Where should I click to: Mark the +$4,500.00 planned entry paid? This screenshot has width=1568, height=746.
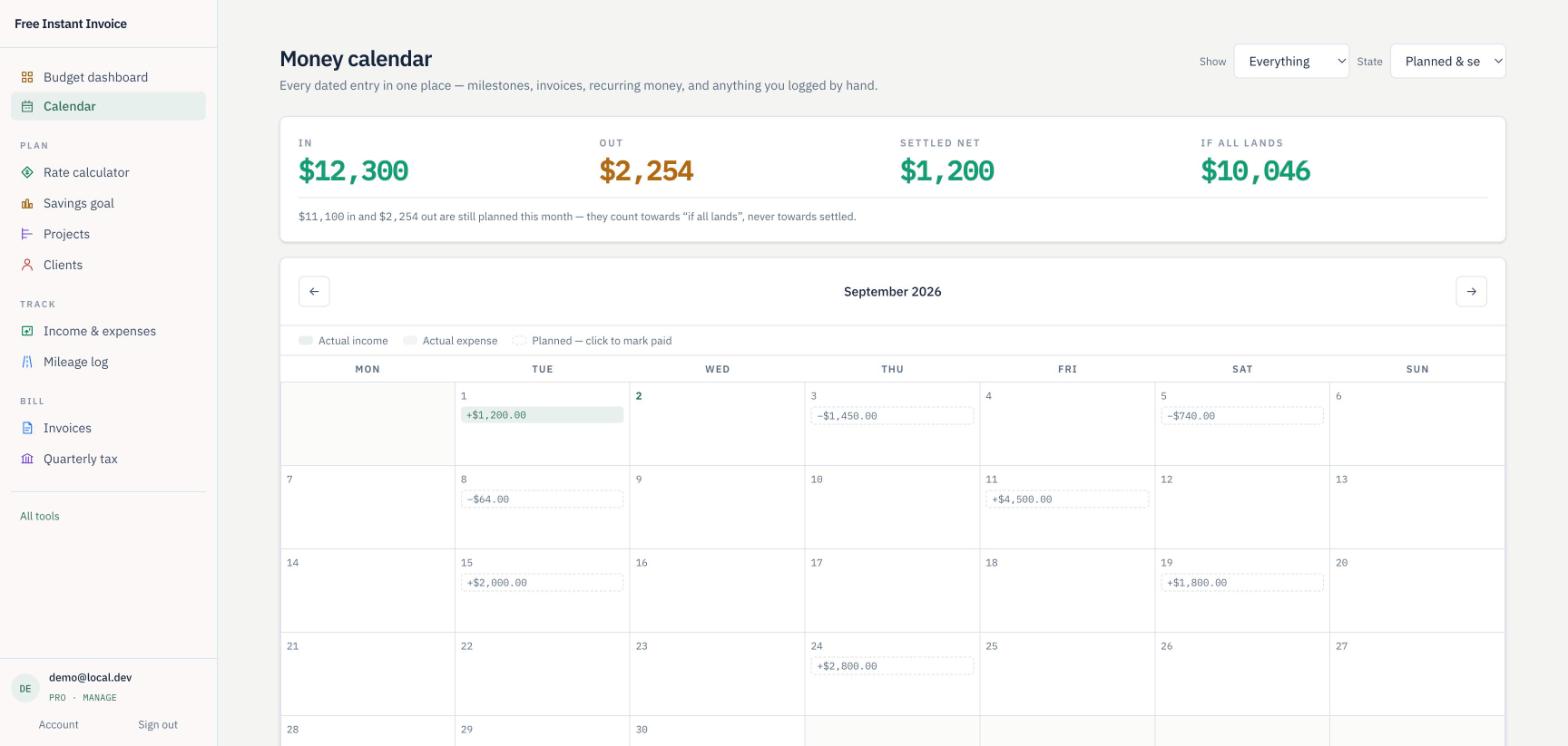(x=1067, y=499)
